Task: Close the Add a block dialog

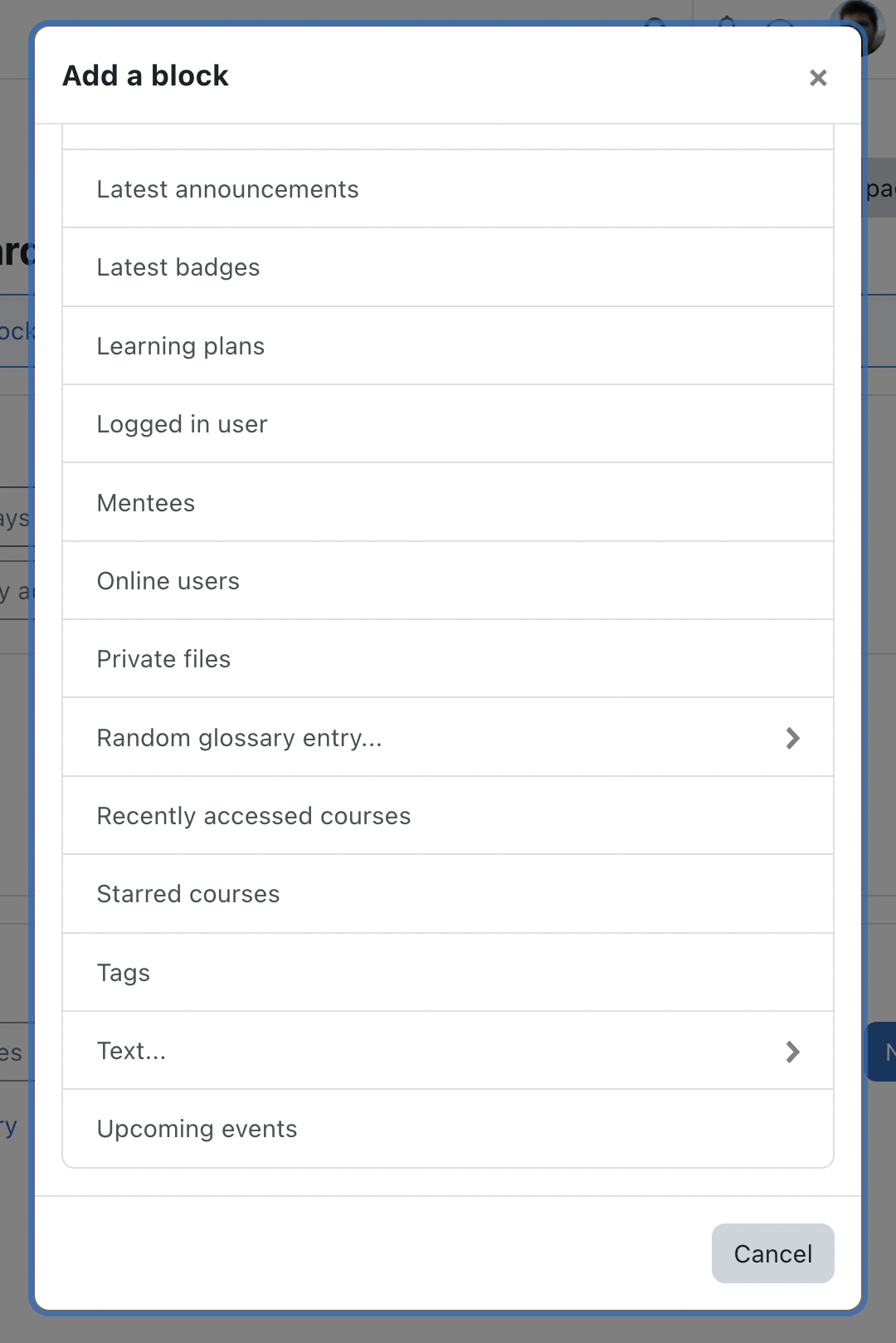Action: coord(818,77)
